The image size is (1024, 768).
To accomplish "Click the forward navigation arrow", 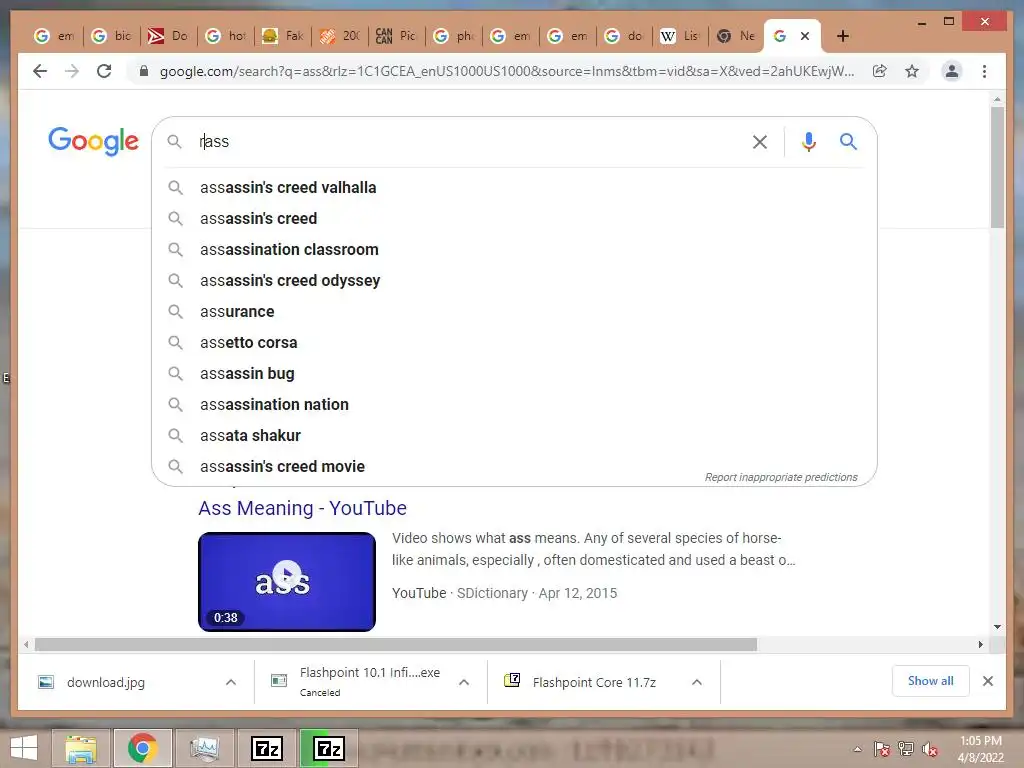I will click(72, 71).
